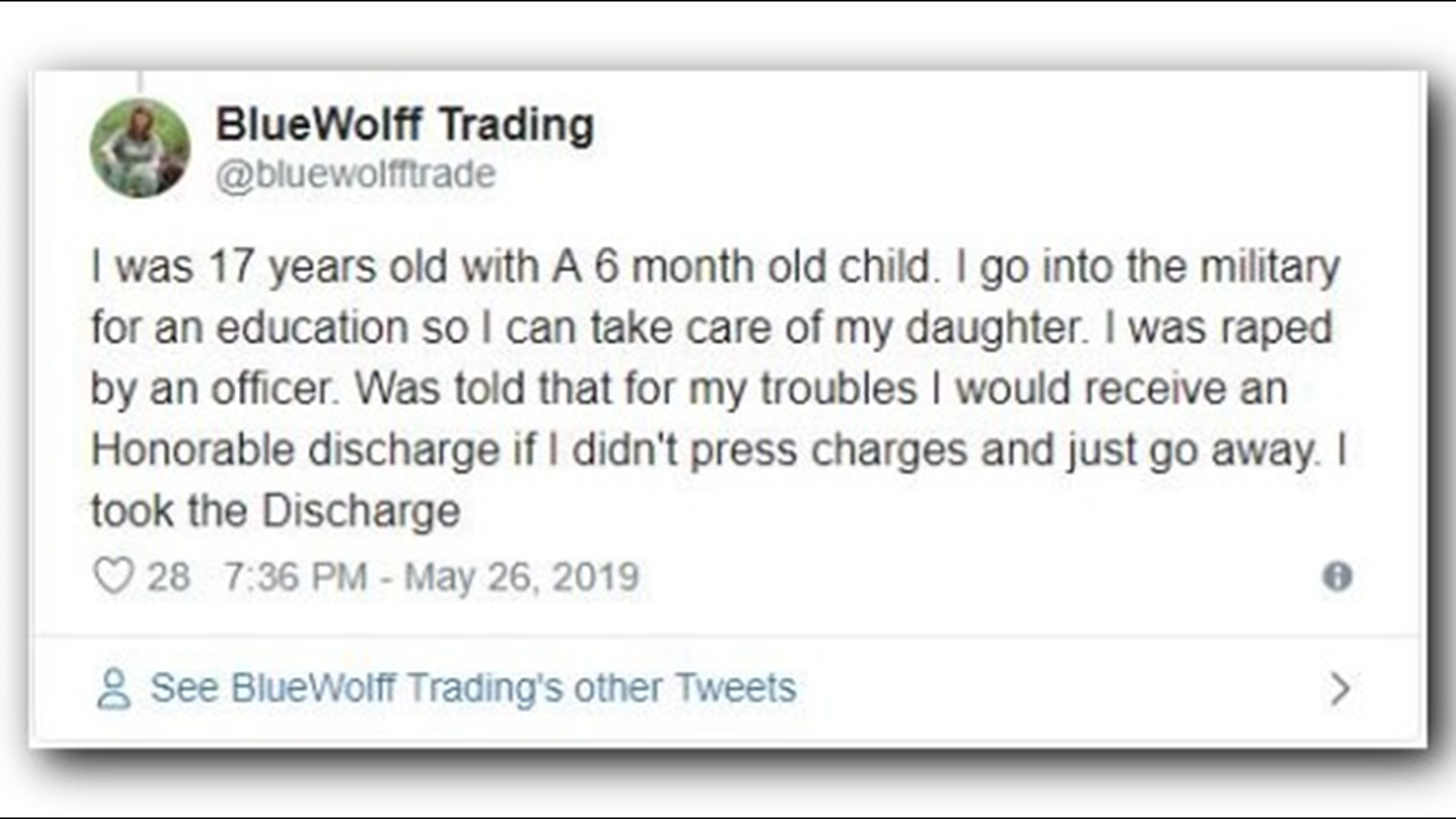Click the tweet line starting "by an officer"
The image size is (1456, 819).
(x=689, y=388)
